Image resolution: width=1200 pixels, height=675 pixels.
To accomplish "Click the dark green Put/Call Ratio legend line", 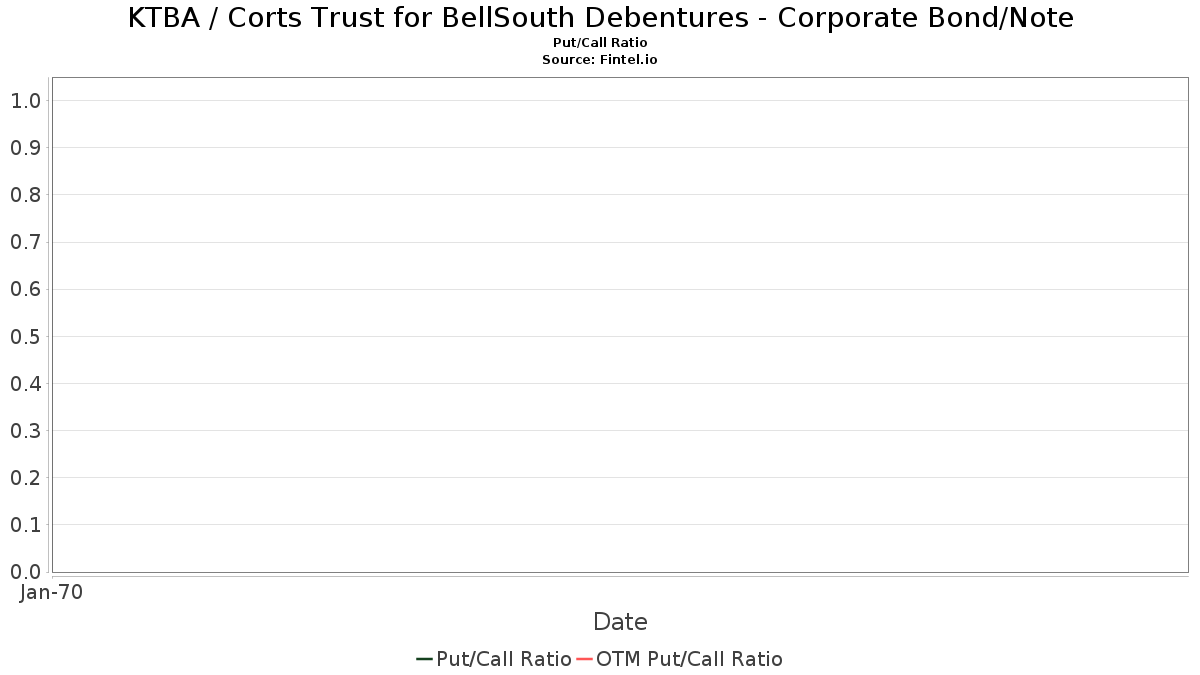I will (x=424, y=659).
